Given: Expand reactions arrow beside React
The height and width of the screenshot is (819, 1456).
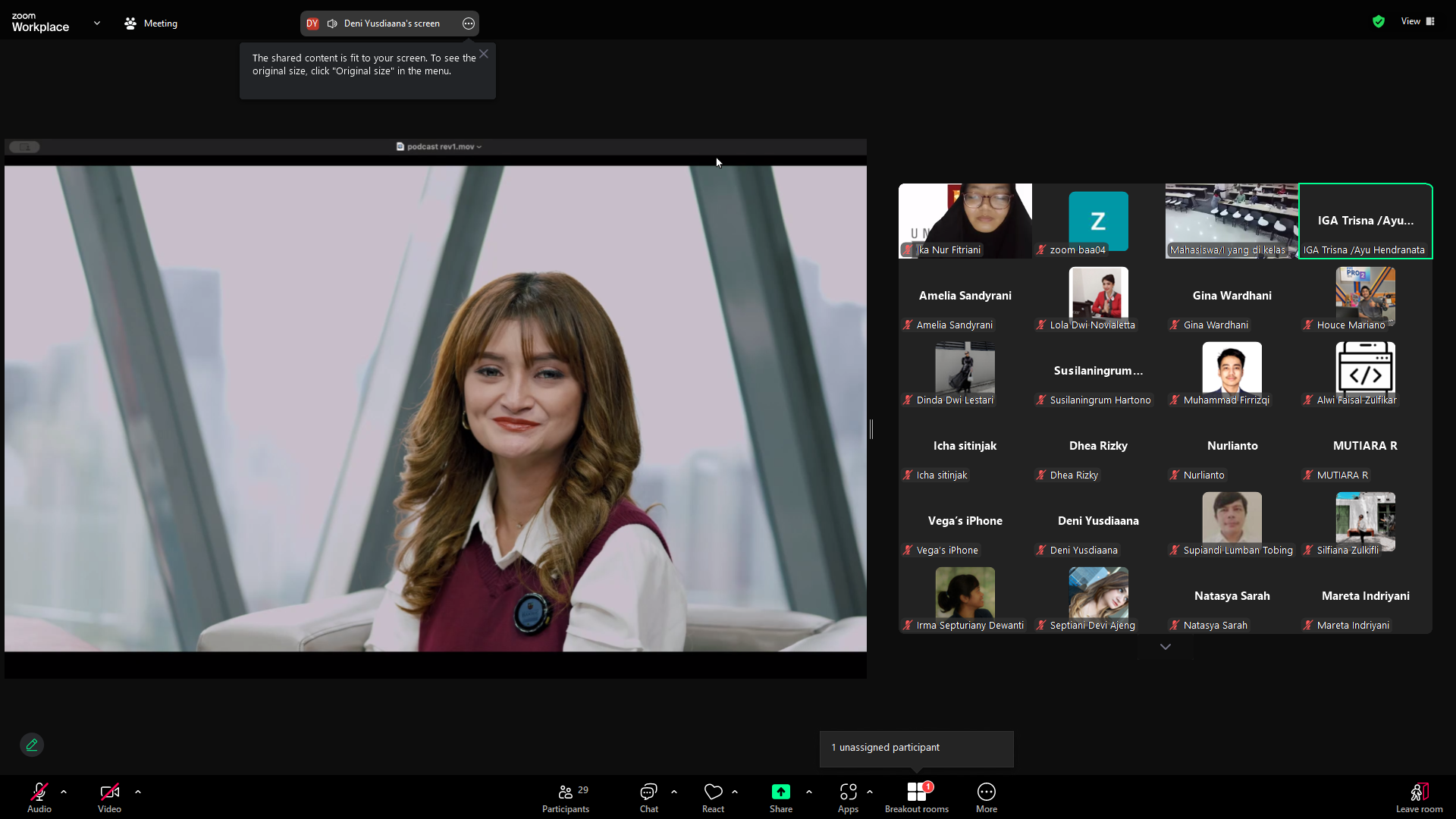Looking at the screenshot, I should [735, 792].
